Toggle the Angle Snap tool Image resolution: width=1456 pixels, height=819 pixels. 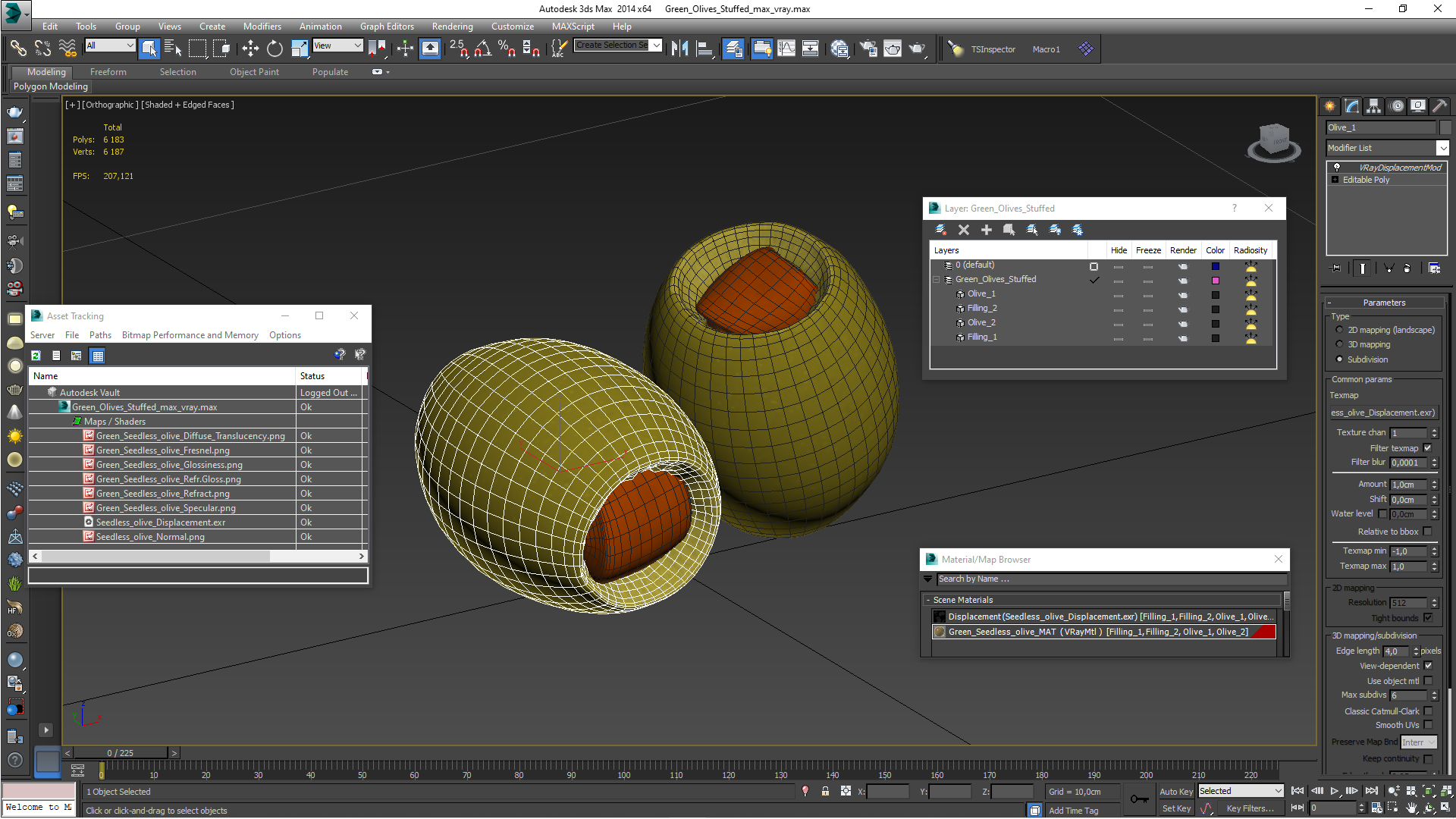click(x=482, y=49)
